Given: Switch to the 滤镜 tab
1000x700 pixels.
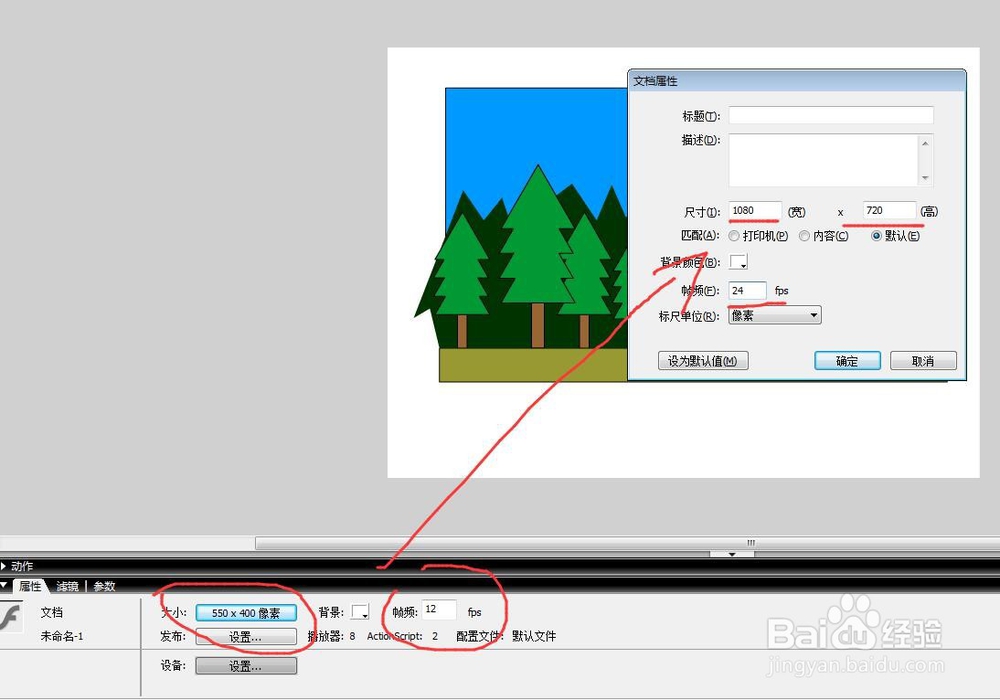Looking at the screenshot, I should [68, 587].
